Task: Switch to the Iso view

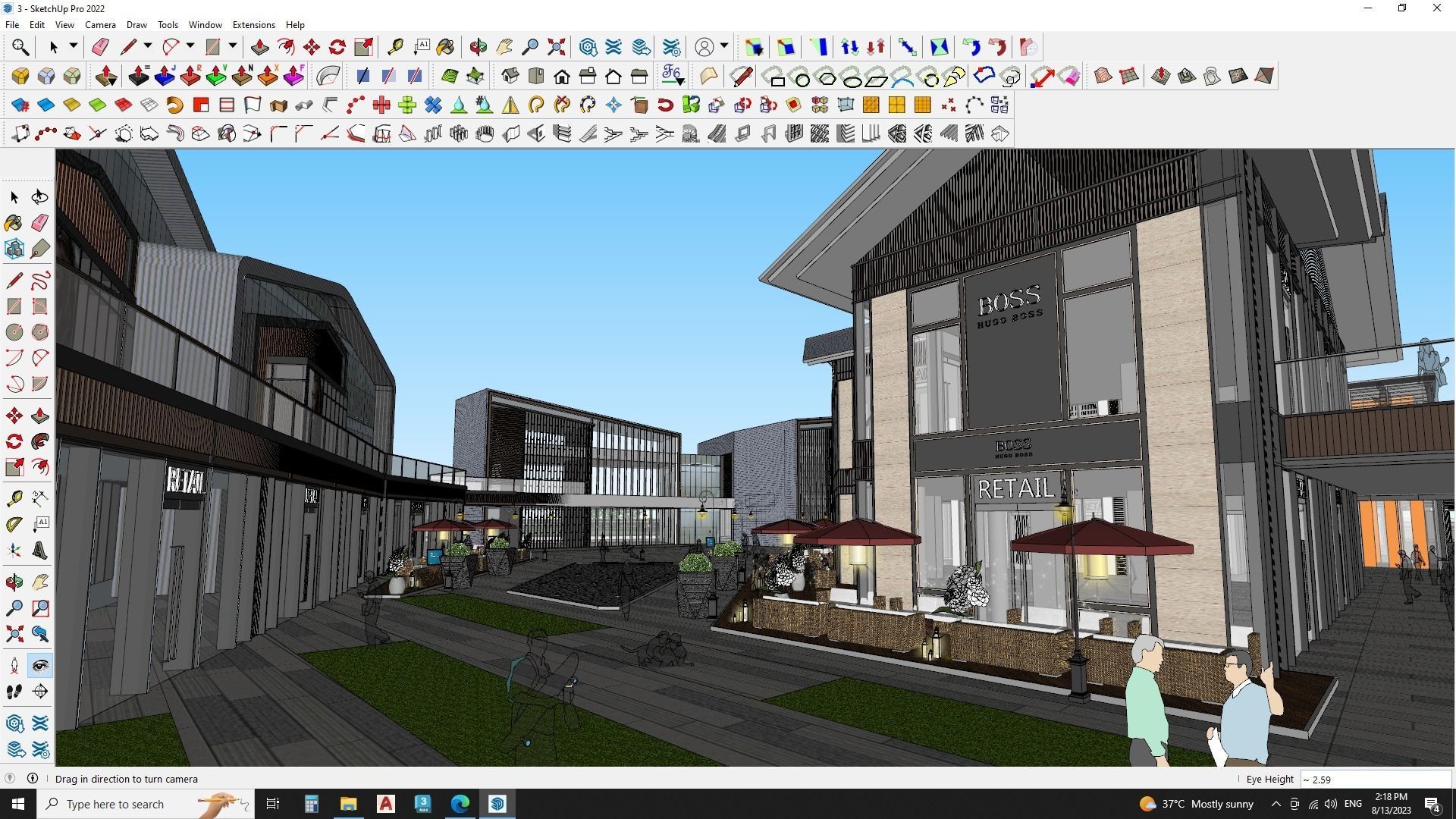Action: point(510,76)
